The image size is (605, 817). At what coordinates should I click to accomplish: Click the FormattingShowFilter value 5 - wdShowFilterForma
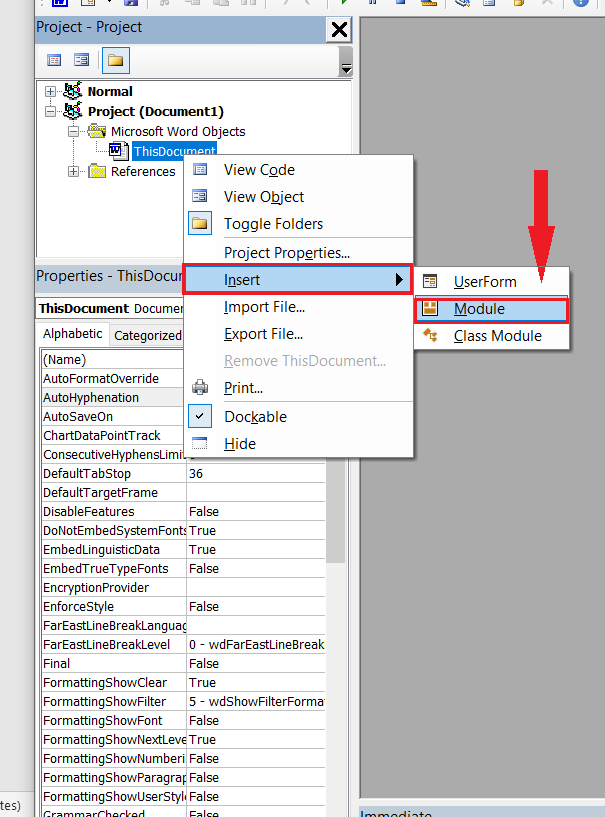255,702
